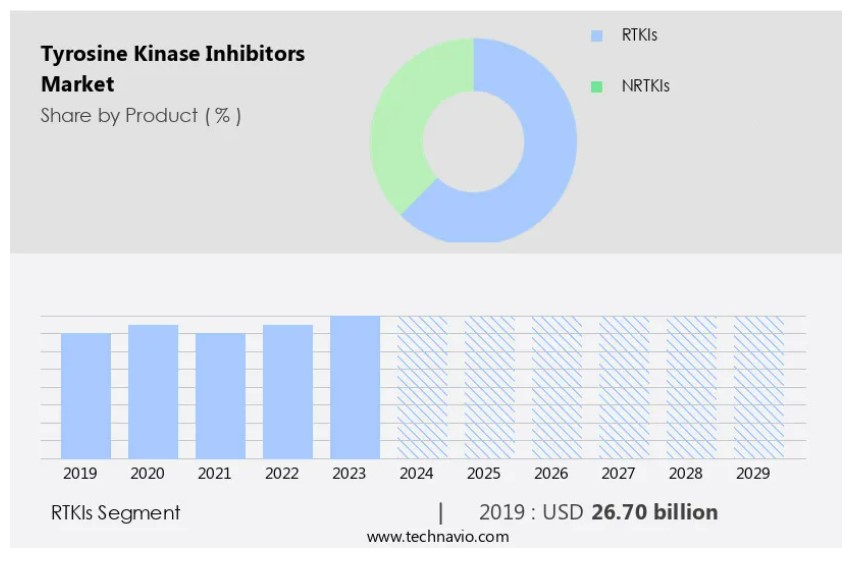Click the RTKIs blue legend swatch
The height and width of the screenshot is (561, 858).
tap(597, 36)
